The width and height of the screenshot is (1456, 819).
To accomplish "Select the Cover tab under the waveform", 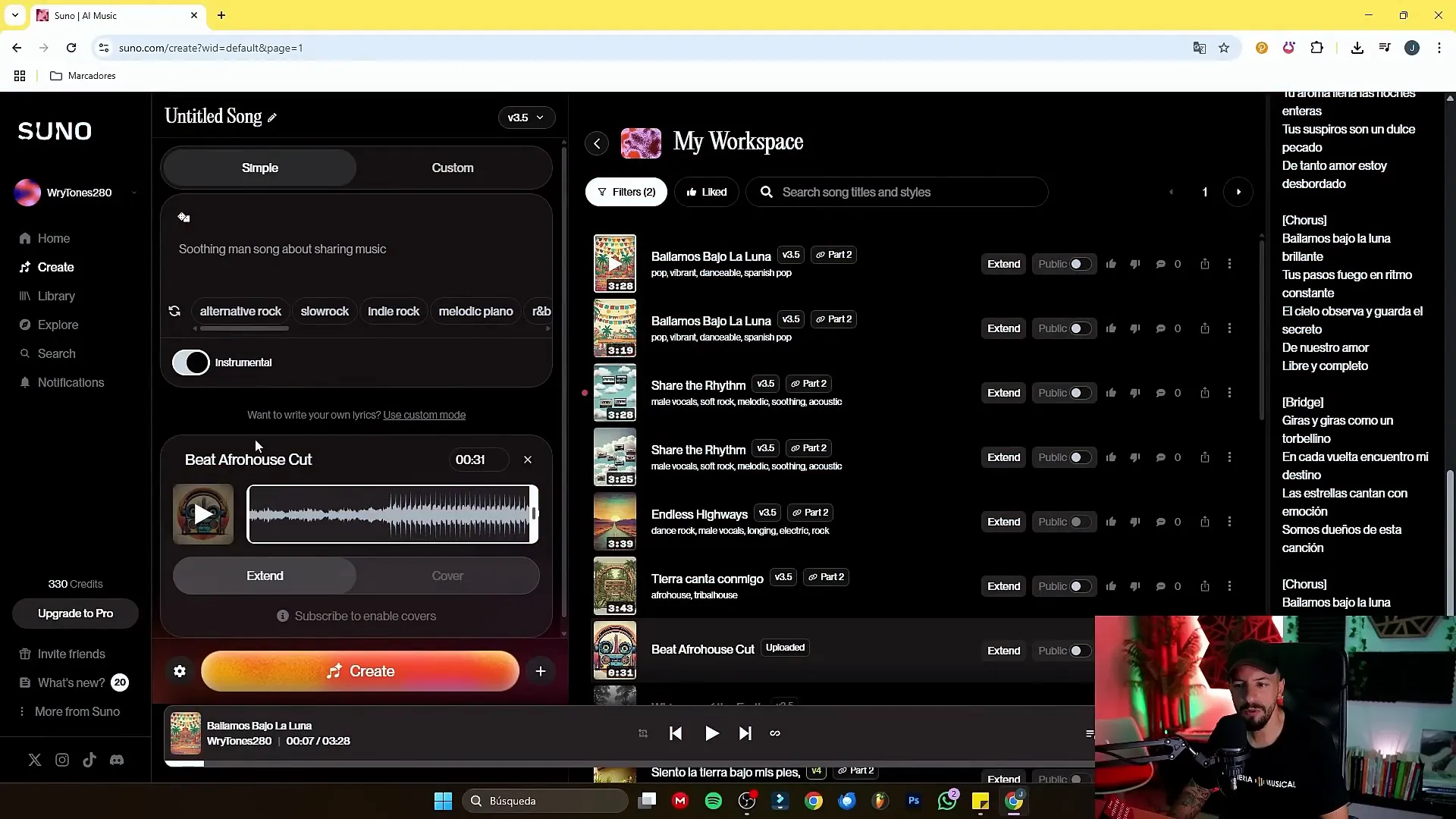I will click(447, 576).
